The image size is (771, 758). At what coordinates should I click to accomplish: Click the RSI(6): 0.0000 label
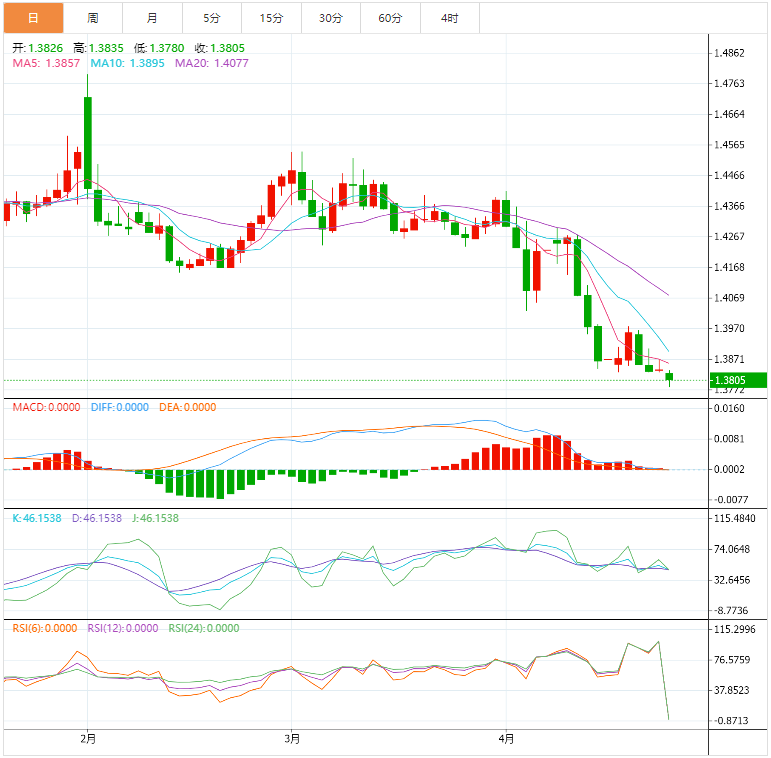45,629
